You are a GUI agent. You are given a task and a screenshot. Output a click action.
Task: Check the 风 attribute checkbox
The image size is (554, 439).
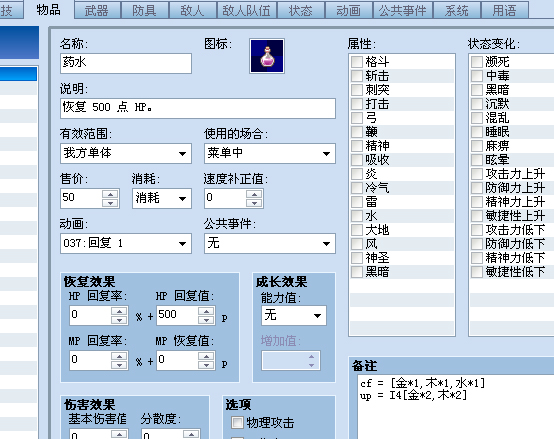[x=357, y=244]
